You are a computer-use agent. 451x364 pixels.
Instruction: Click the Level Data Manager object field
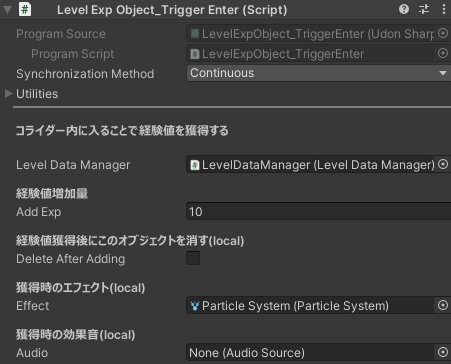pos(311,165)
